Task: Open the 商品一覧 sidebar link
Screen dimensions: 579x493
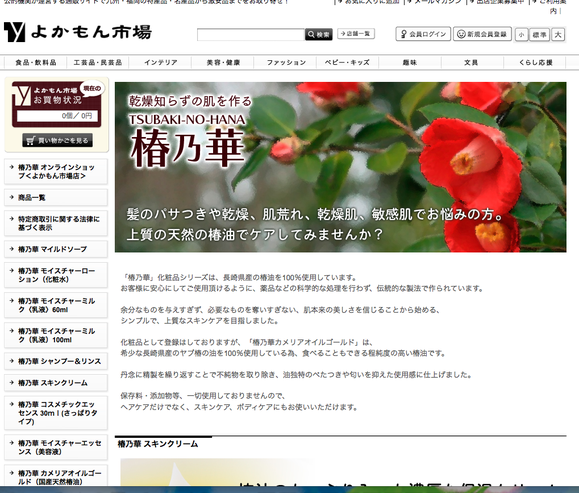Action: [x=56, y=198]
